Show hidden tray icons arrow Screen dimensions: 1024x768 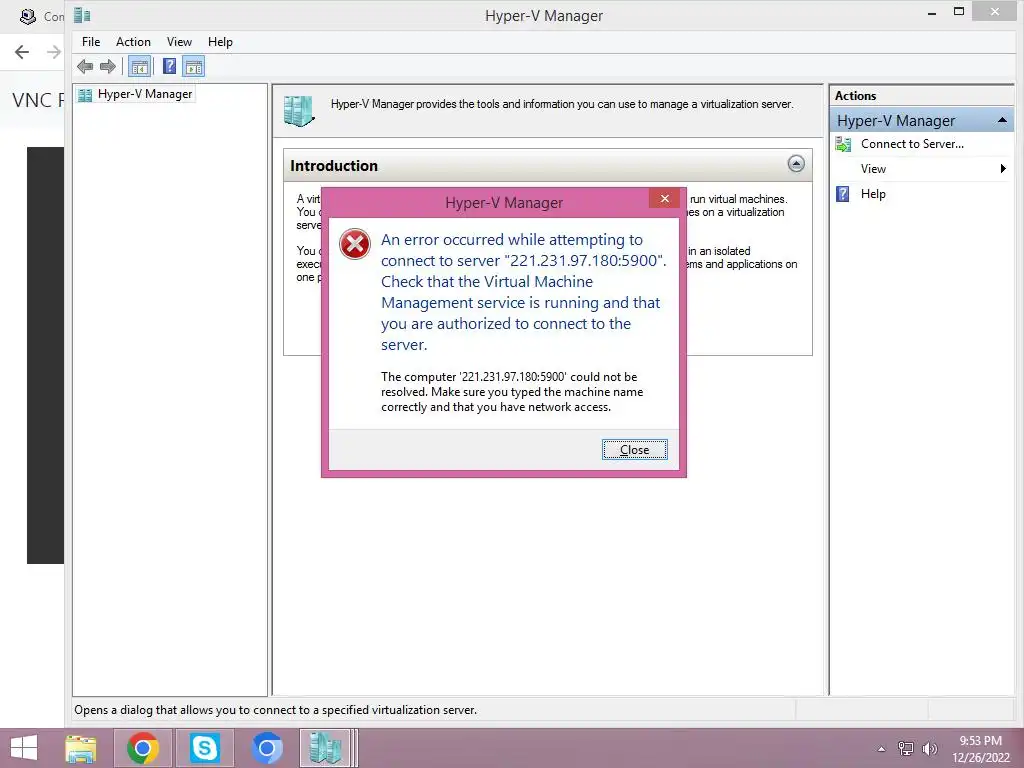(x=882, y=749)
